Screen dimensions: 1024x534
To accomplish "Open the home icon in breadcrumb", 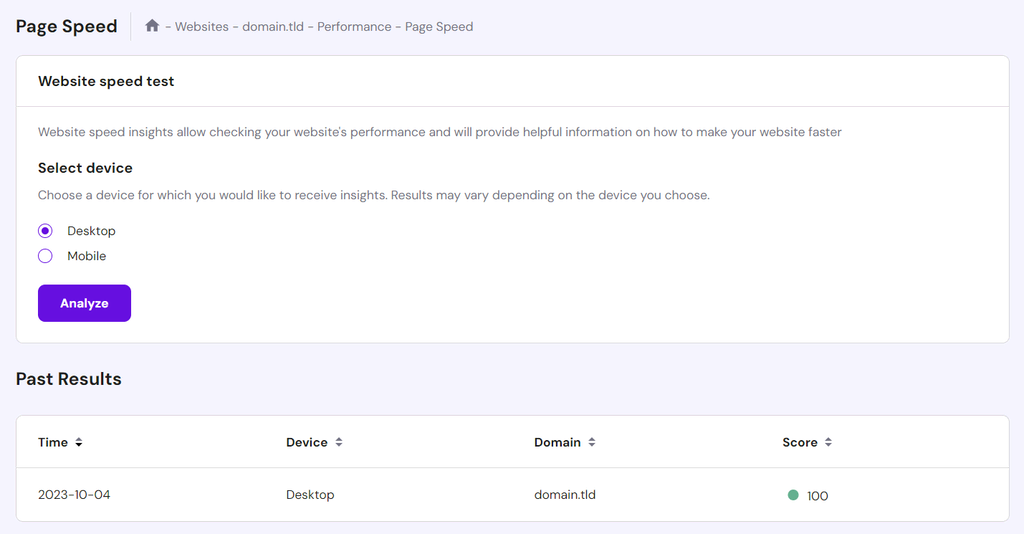I will (152, 25).
